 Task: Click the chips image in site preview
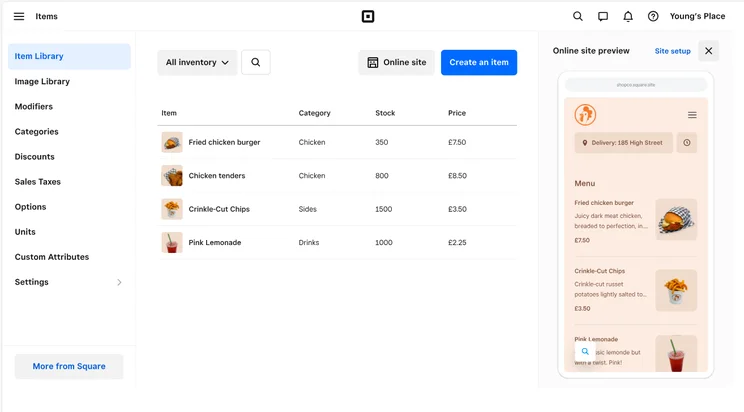point(676,290)
